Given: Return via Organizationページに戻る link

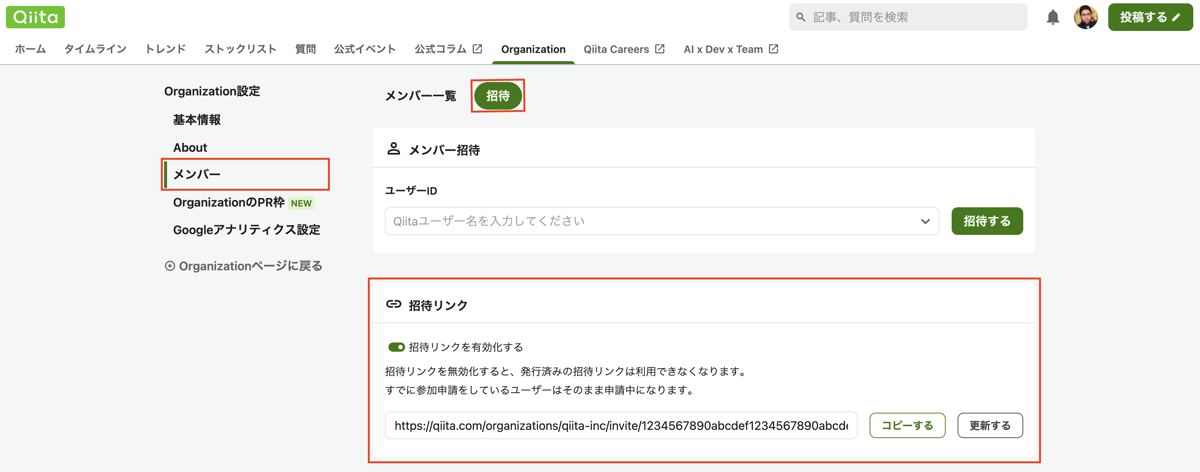Looking at the screenshot, I should pyautogui.click(x=243, y=266).
